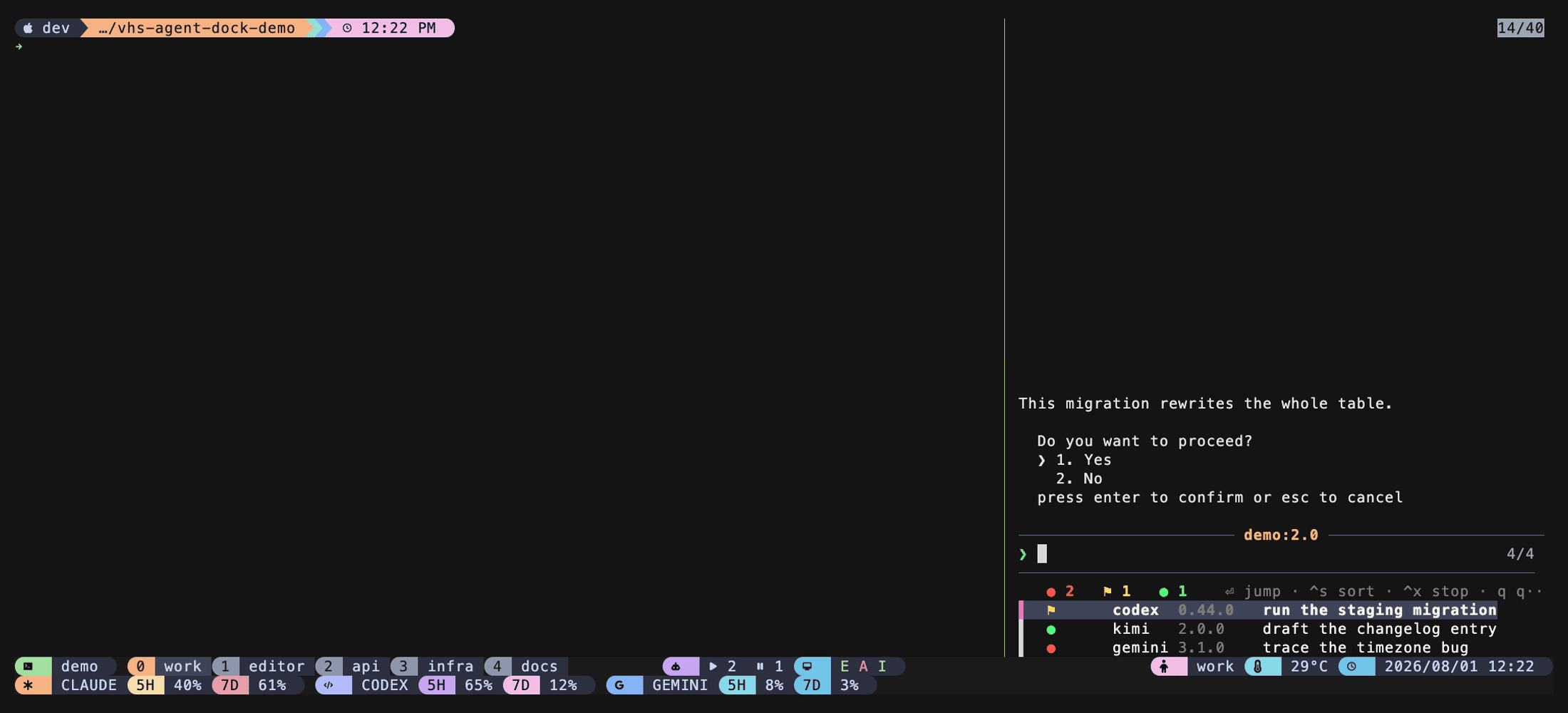Click the Claude 5H badge
Viewport: 1568px width, 713px height.
145,685
